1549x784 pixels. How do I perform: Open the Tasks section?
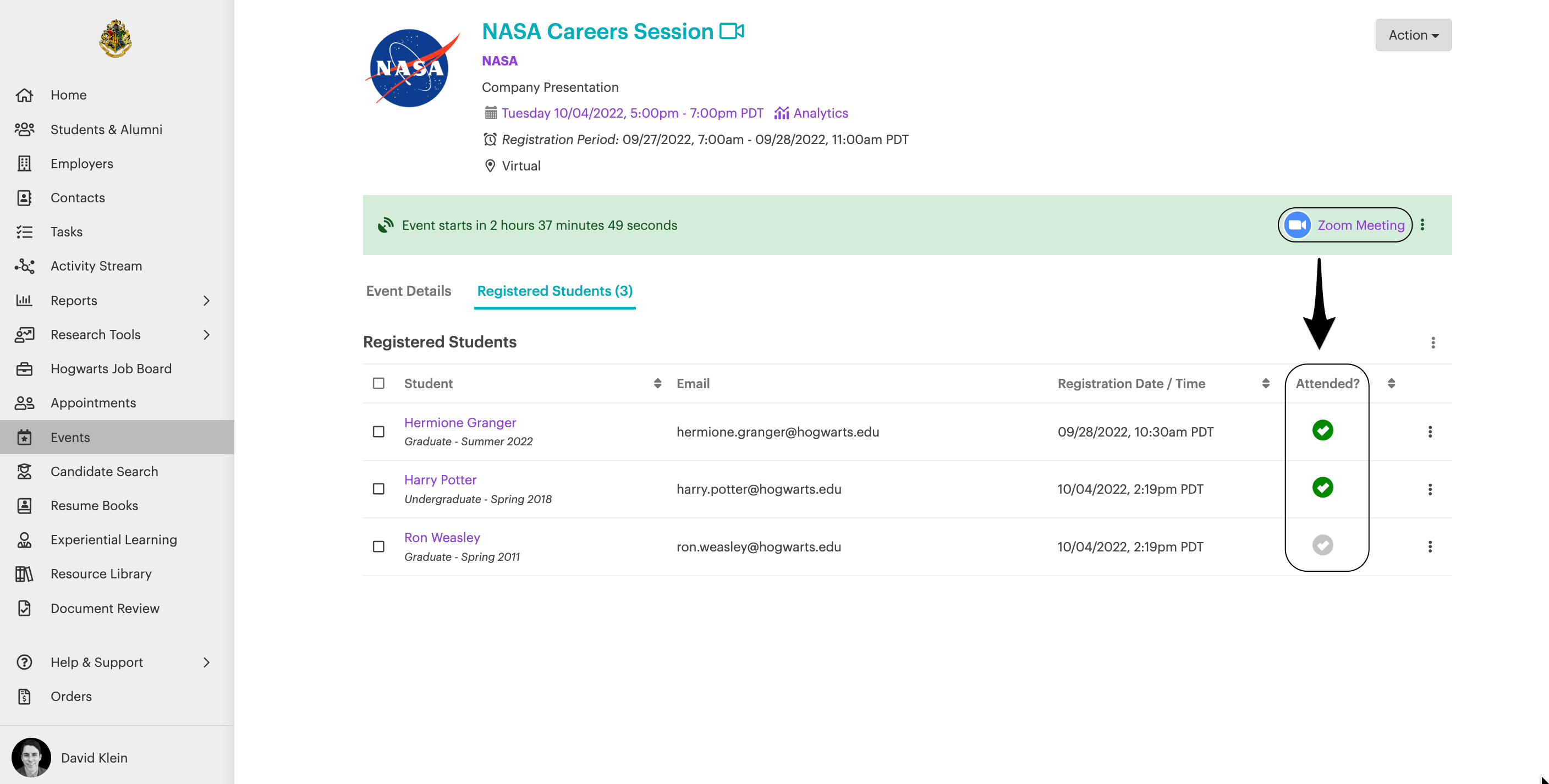click(x=66, y=232)
